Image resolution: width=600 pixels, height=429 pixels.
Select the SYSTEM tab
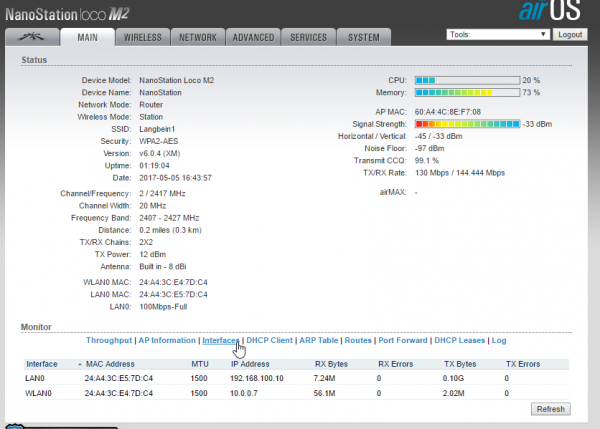click(363, 37)
